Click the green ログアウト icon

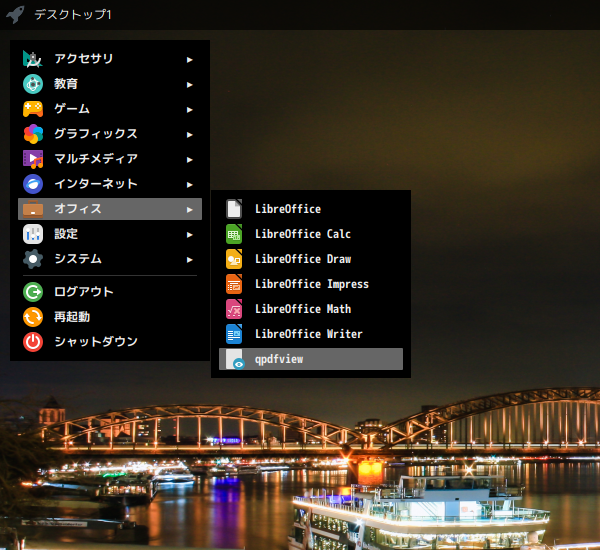33,292
